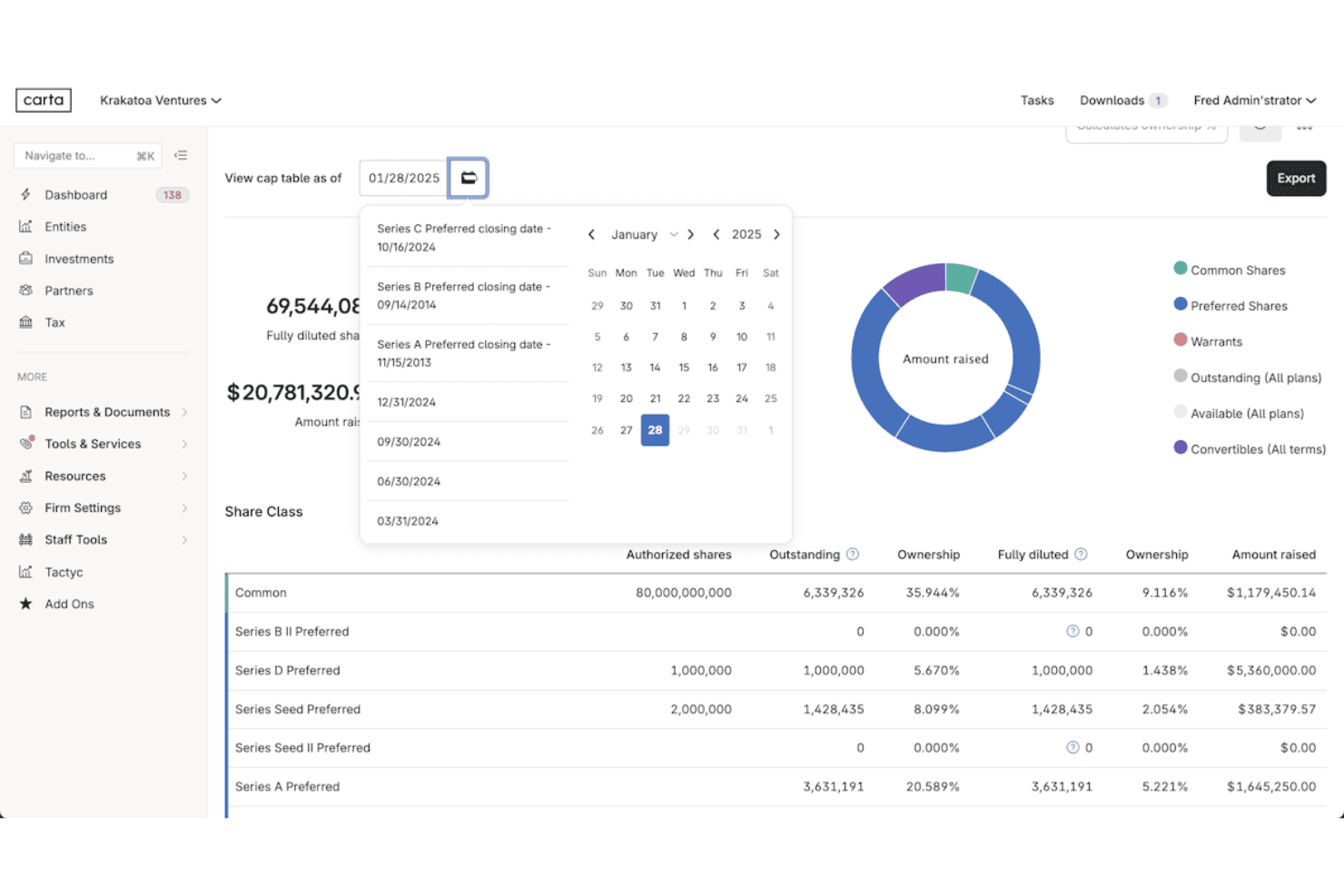
Task: Click Outstanding column help icon
Action: coord(853,554)
